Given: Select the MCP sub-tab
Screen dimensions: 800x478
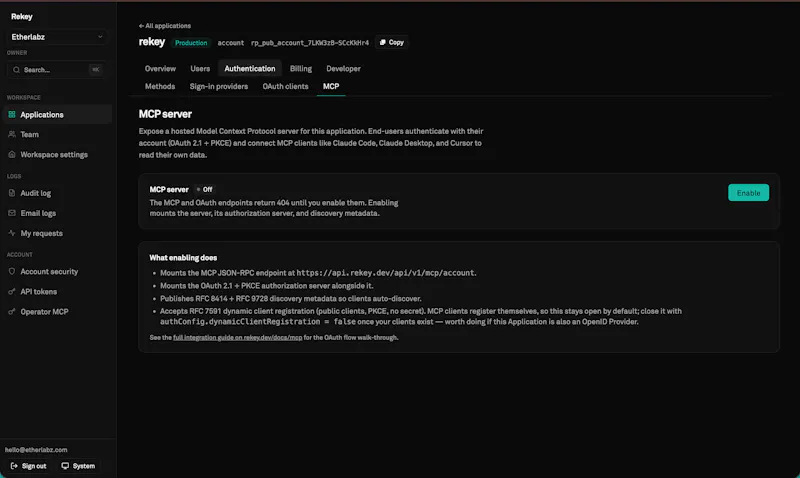Looking at the screenshot, I should (x=331, y=86).
